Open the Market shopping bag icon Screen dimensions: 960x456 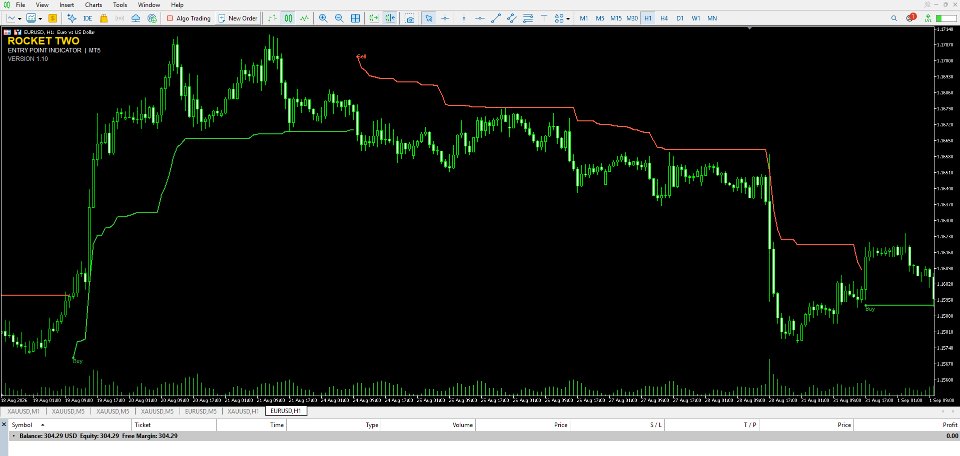point(103,18)
